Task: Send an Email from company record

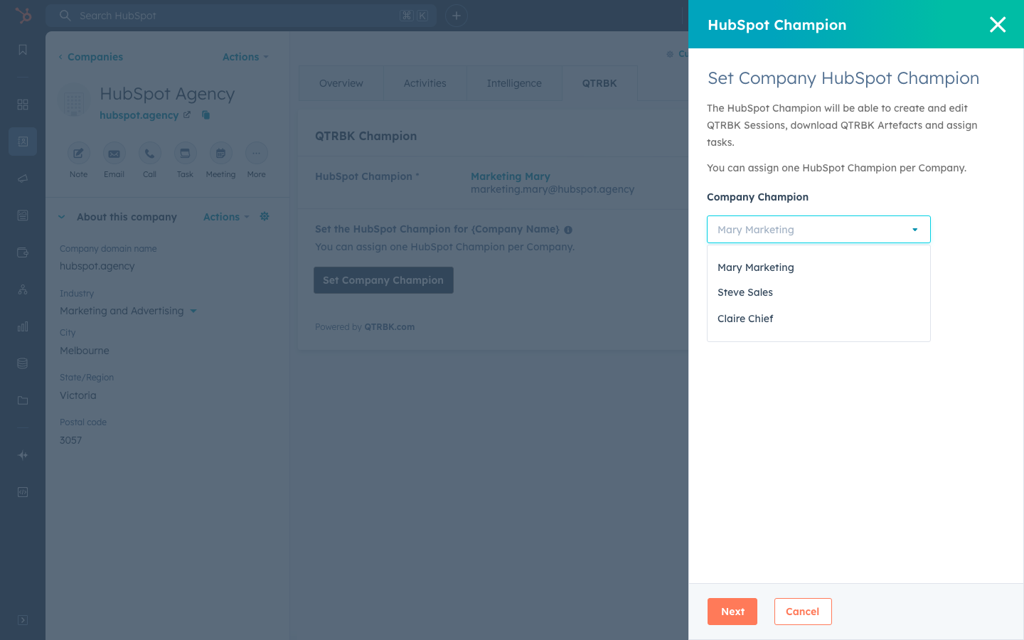Action: (114, 153)
